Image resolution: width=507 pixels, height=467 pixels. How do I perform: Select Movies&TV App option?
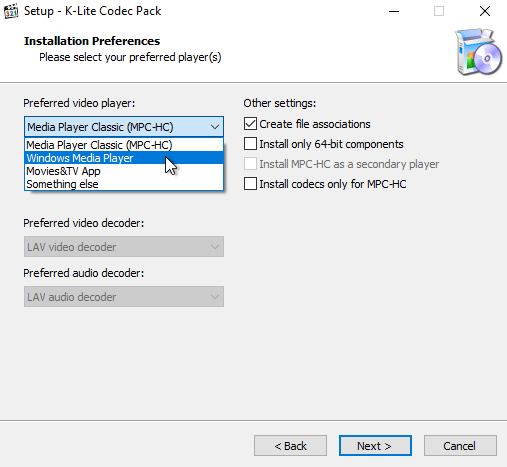124,171
